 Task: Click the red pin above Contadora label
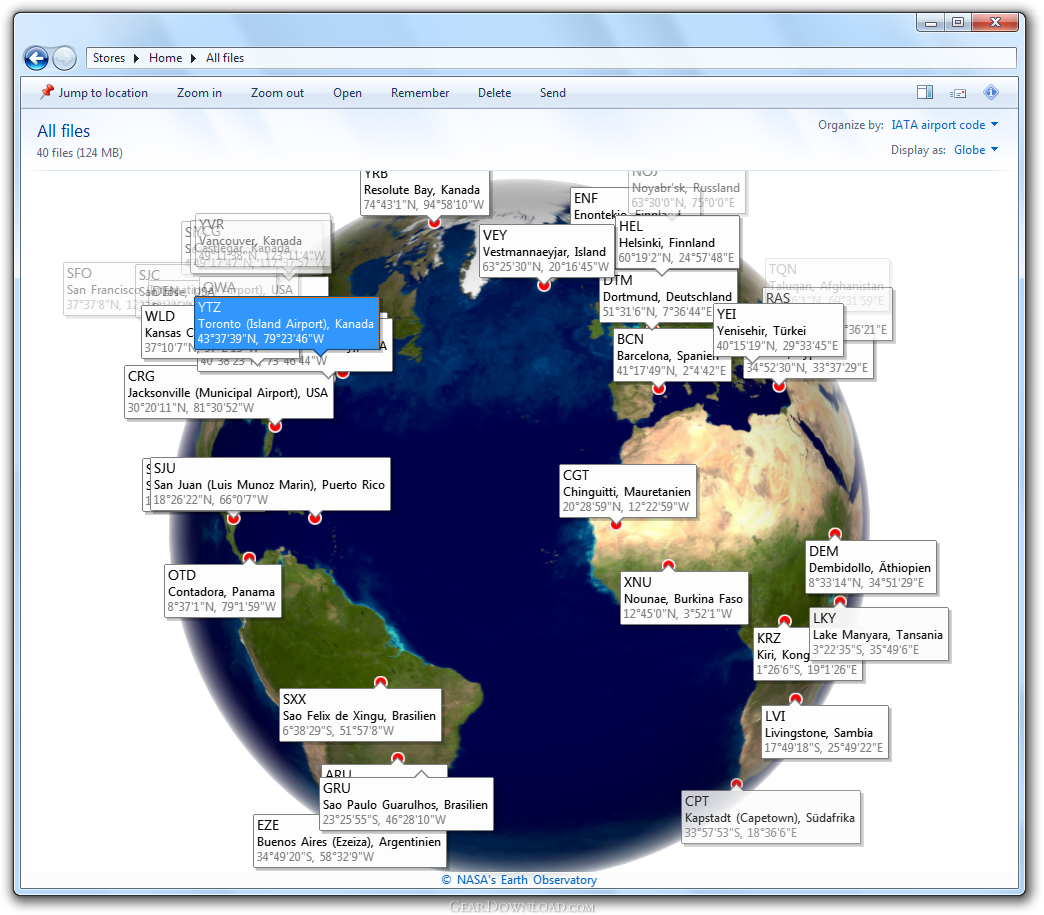(x=249, y=558)
